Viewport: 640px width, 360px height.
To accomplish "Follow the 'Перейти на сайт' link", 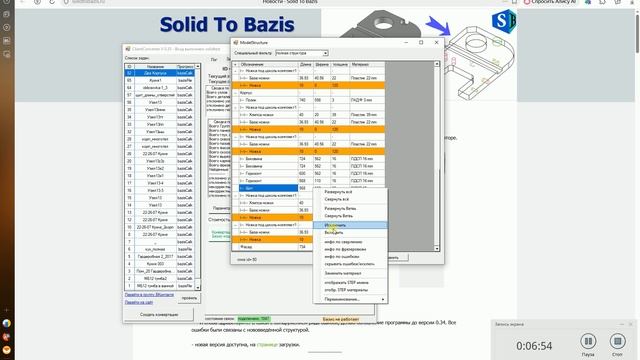I will (x=139, y=302).
